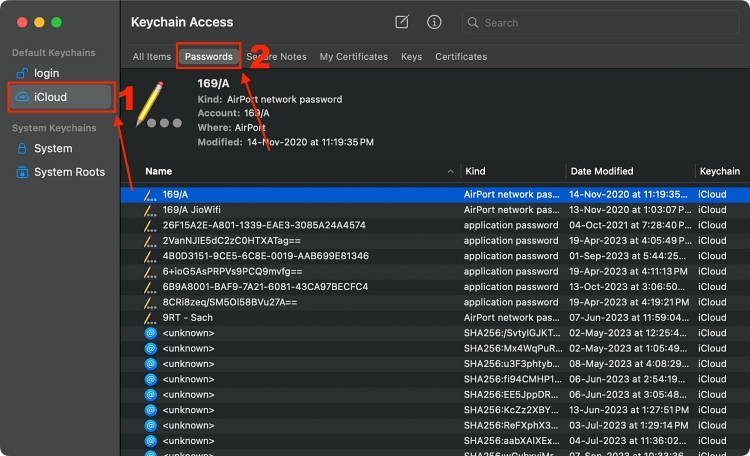750x456 pixels.
Task: Toggle sort order arrow in Name column
Action: click(x=450, y=171)
